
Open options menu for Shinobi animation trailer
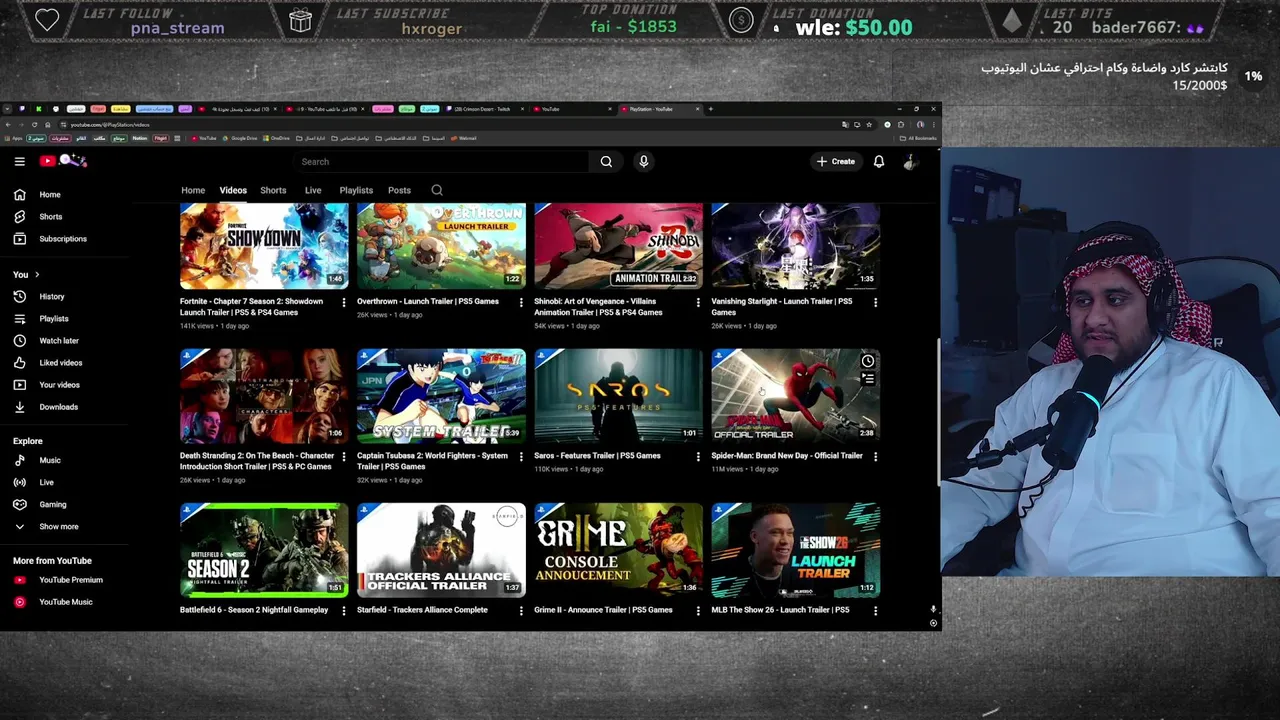click(698, 302)
